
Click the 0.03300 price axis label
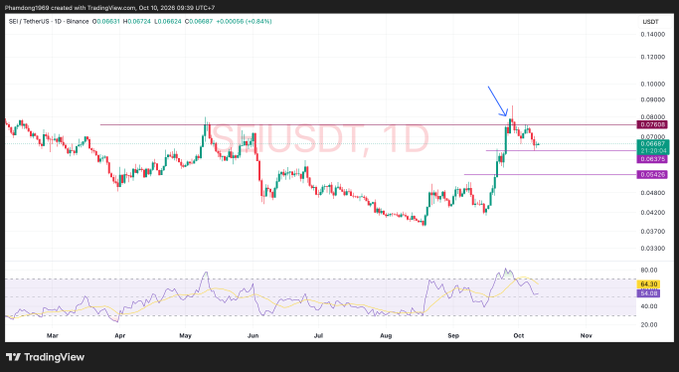(653, 249)
